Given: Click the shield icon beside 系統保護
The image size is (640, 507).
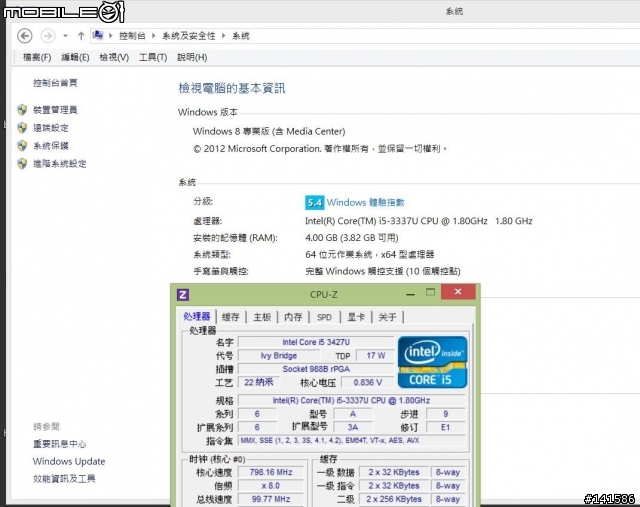Looking at the screenshot, I should (22, 146).
